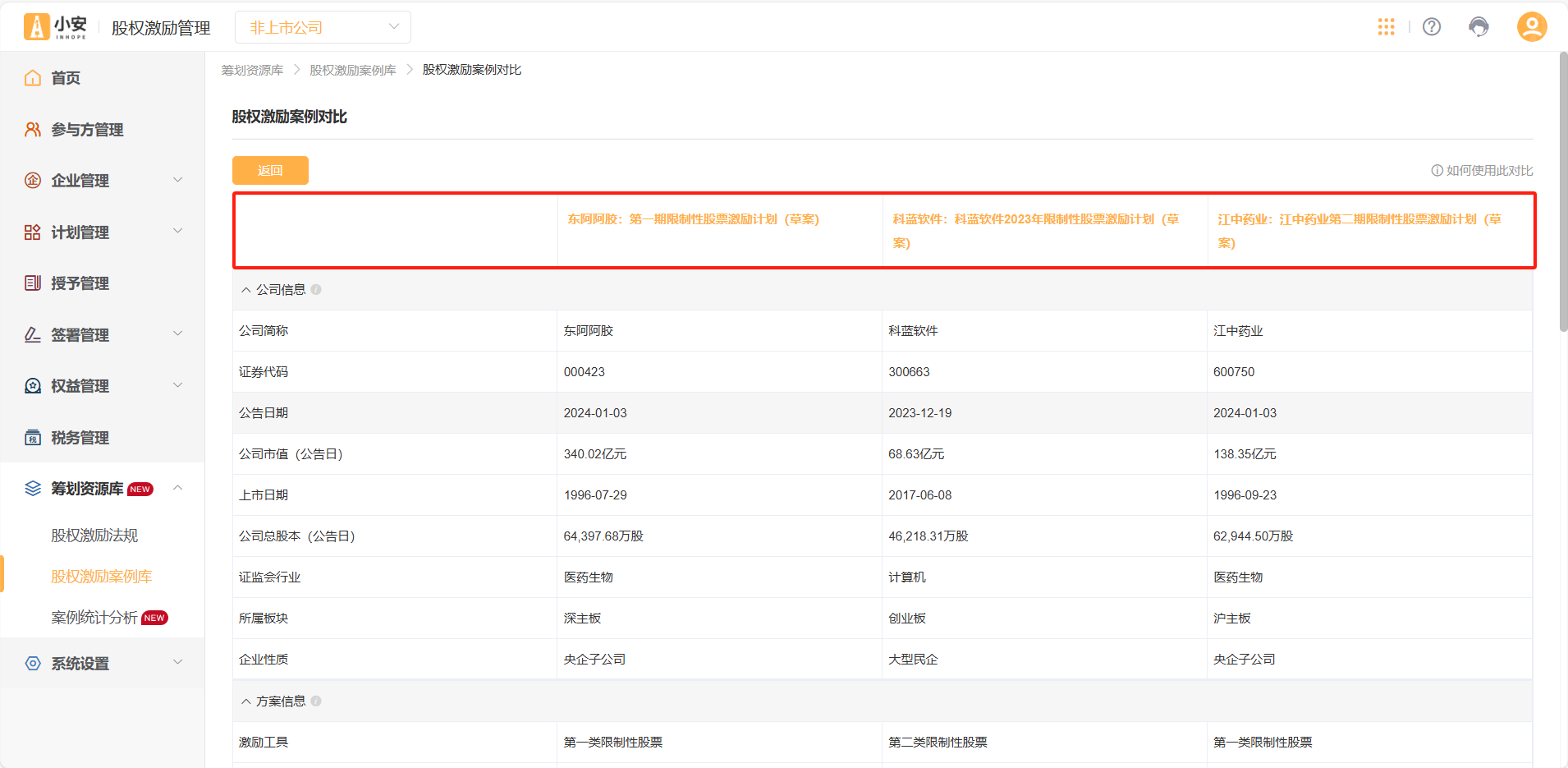Click the 首页 home icon

pyautogui.click(x=33, y=78)
